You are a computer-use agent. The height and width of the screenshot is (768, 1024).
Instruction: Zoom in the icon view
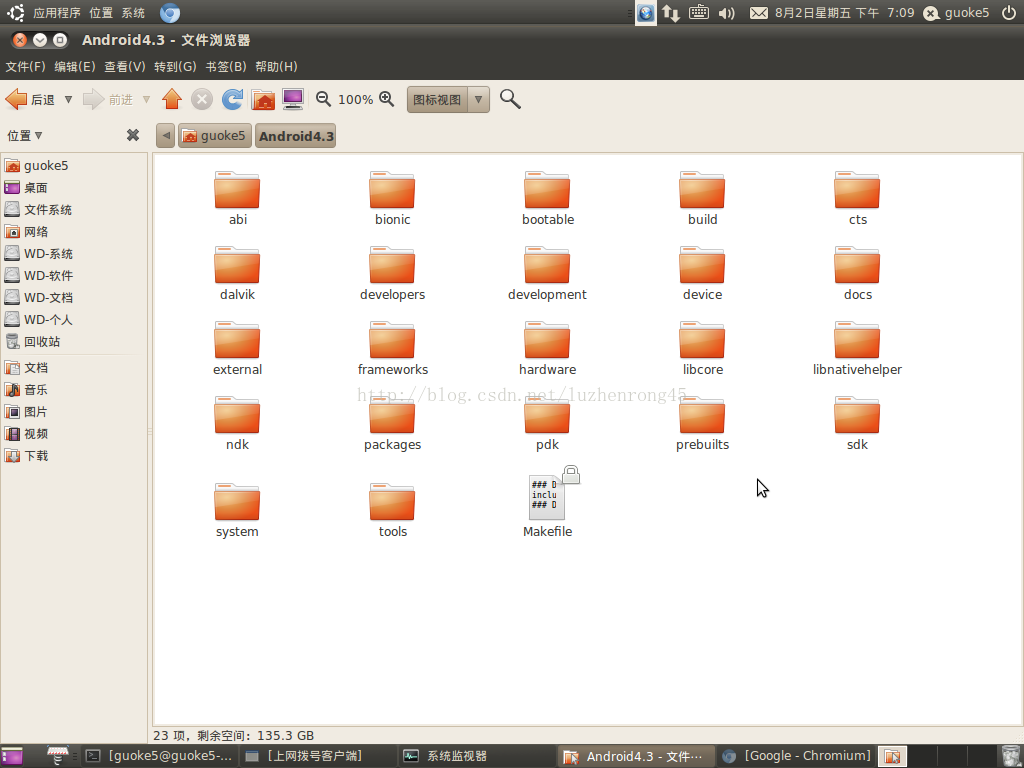point(387,99)
